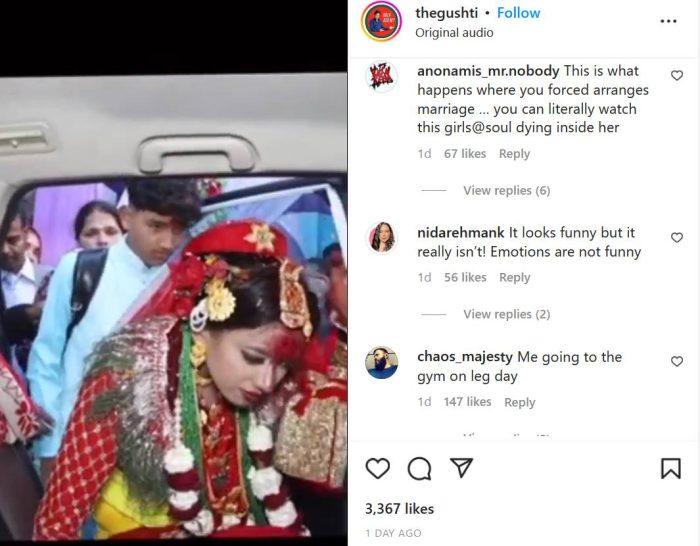The image size is (700, 546).
Task: Expand View replies (2)
Action: click(506, 314)
